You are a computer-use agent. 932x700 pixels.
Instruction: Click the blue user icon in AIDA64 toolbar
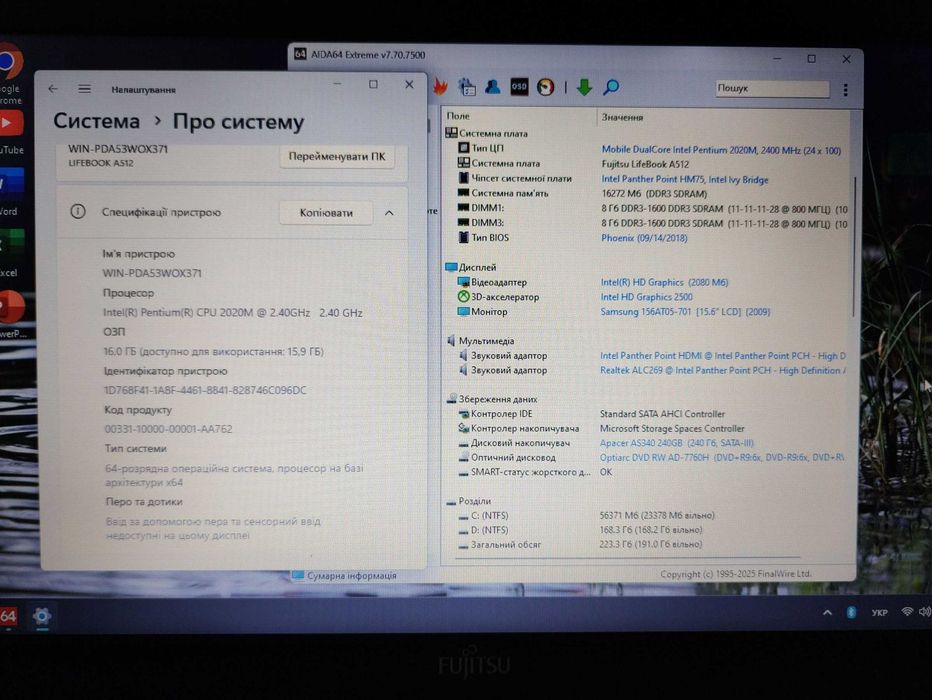(x=492, y=87)
